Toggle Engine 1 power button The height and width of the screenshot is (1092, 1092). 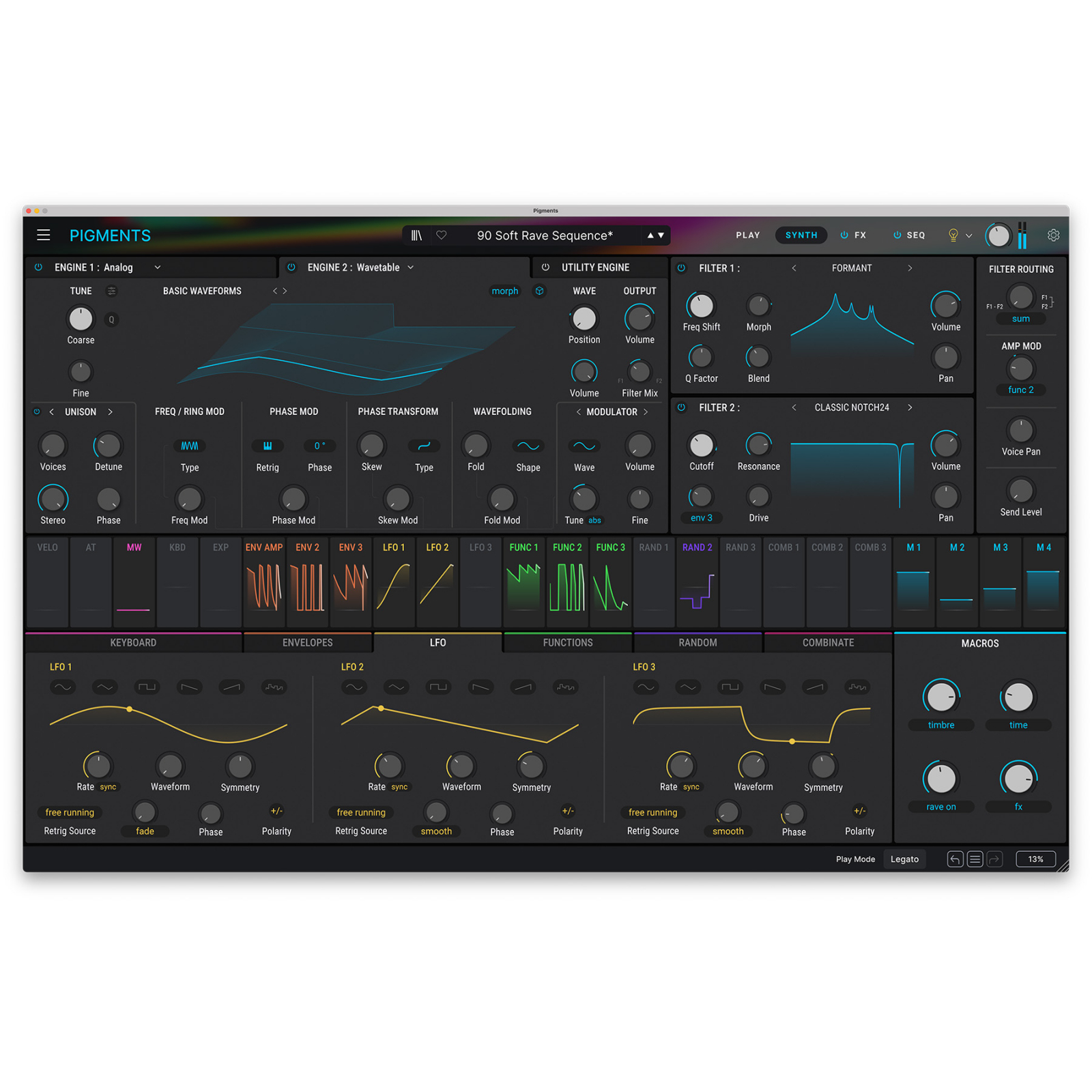39,268
